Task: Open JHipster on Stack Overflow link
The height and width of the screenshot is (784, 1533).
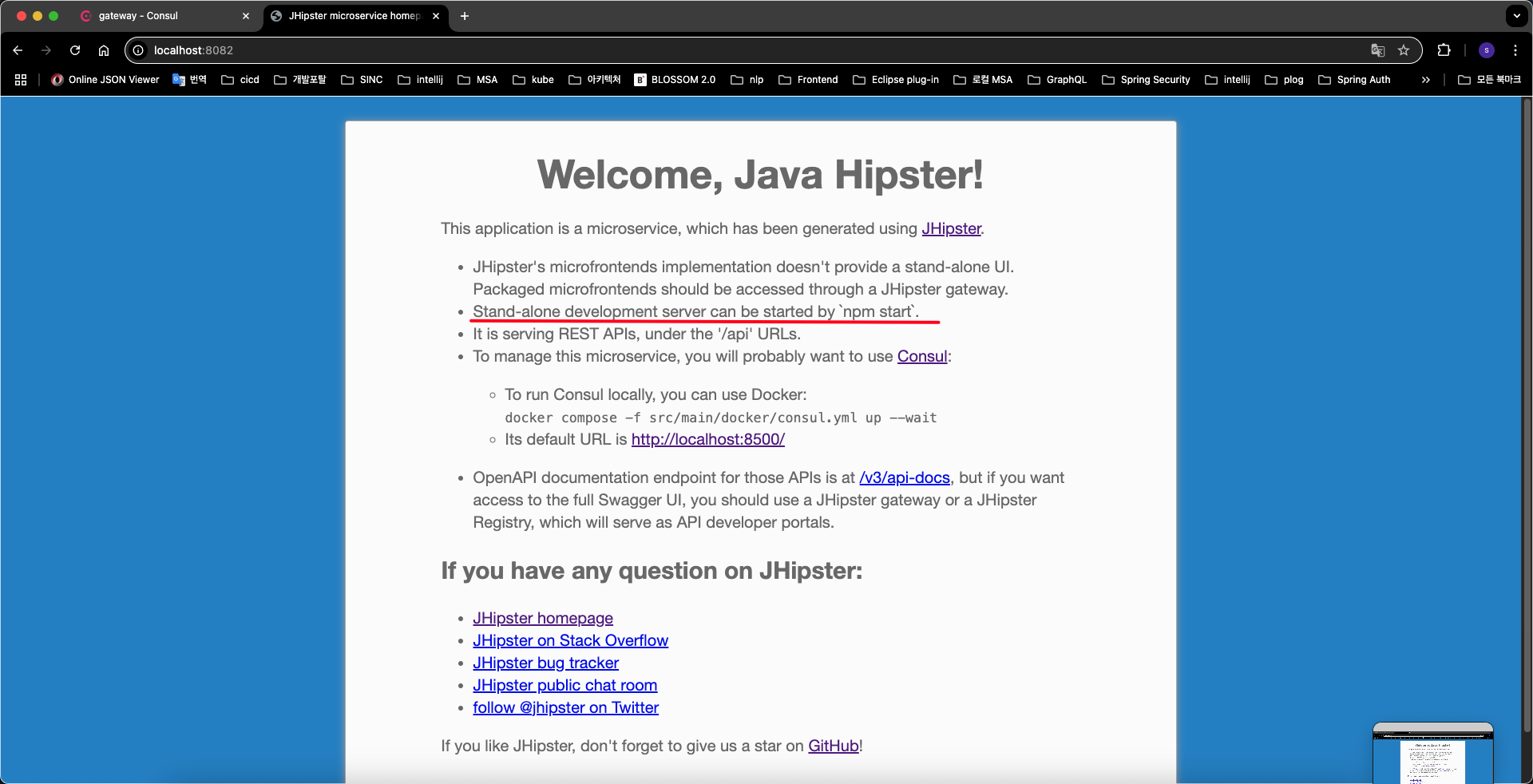Action: 570,640
